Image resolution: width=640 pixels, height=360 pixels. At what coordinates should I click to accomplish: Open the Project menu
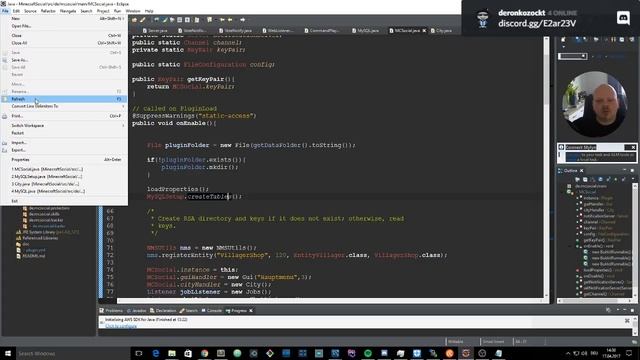click(103, 11)
